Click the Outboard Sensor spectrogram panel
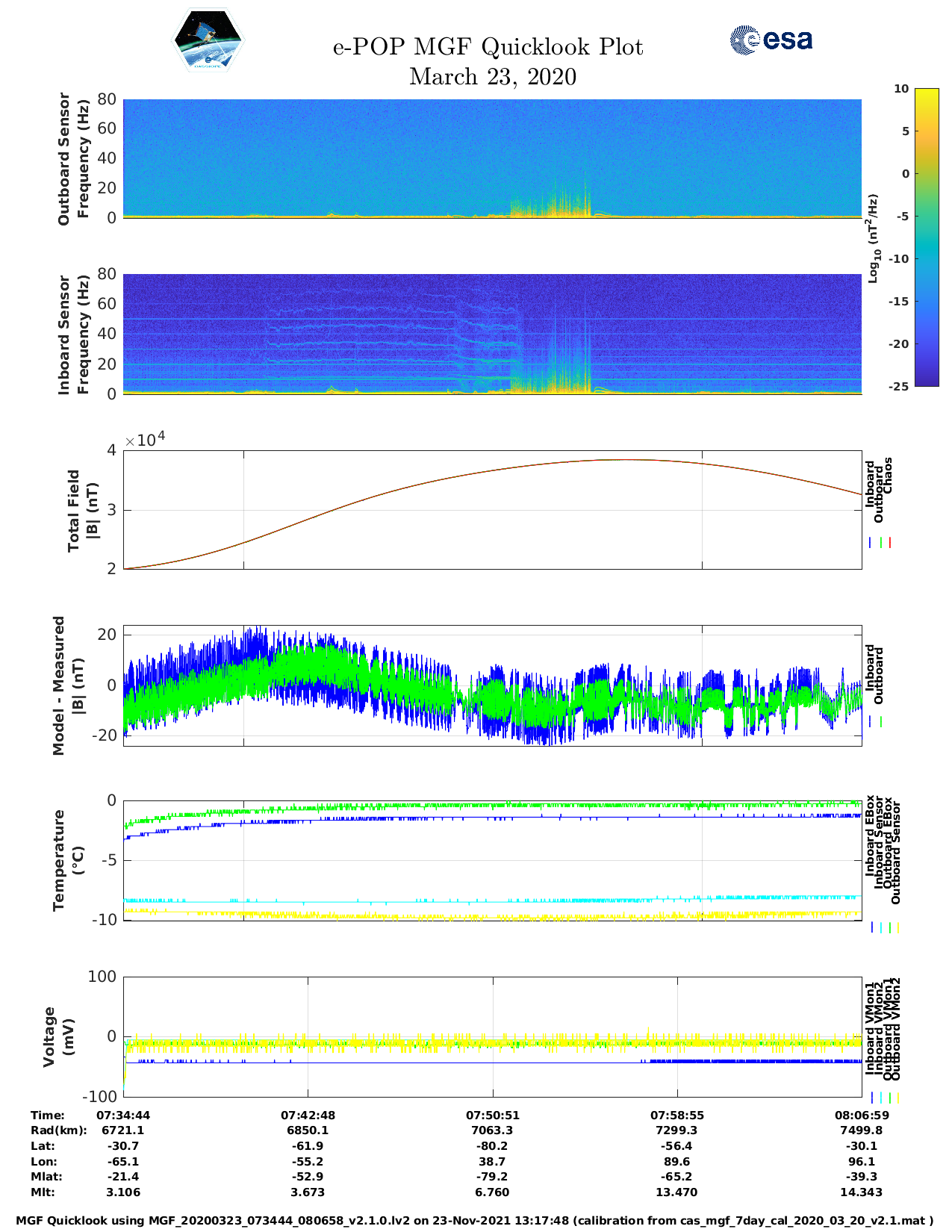The width and height of the screenshot is (952, 1232). 492,158
